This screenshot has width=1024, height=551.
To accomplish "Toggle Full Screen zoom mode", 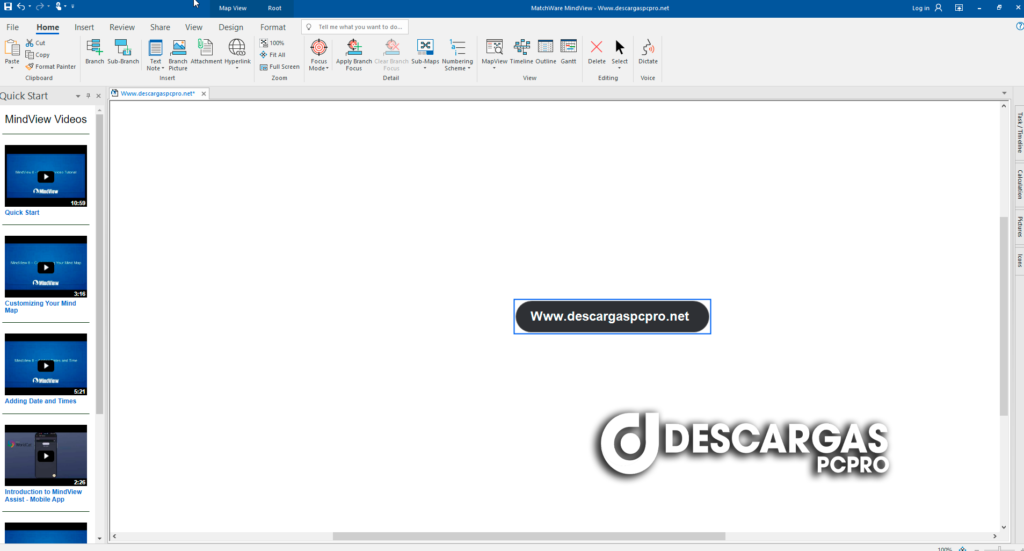I will (279, 67).
